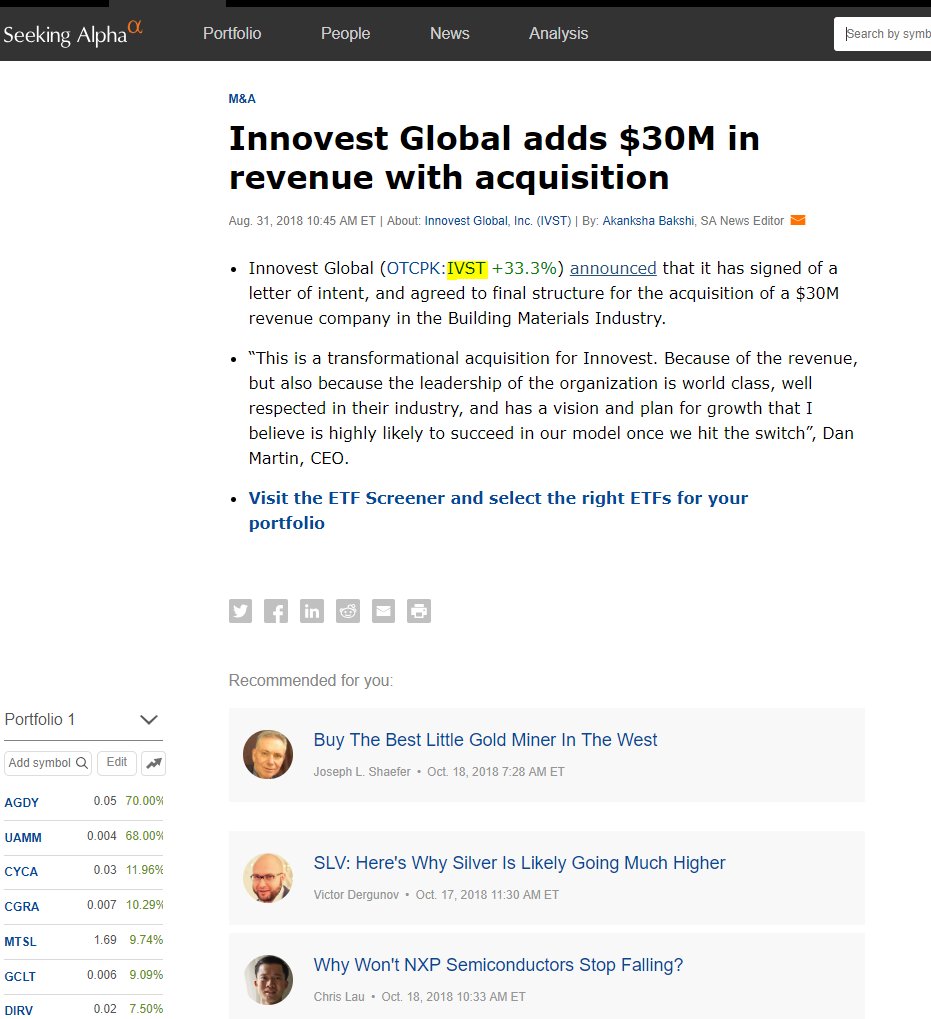This screenshot has width=931, height=1019.
Task: Click the OTCPK:IVST ticker link
Action: pos(436,268)
